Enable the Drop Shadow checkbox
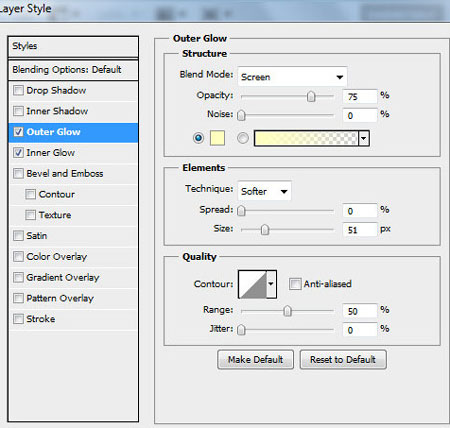The image size is (450, 428). pos(18,90)
